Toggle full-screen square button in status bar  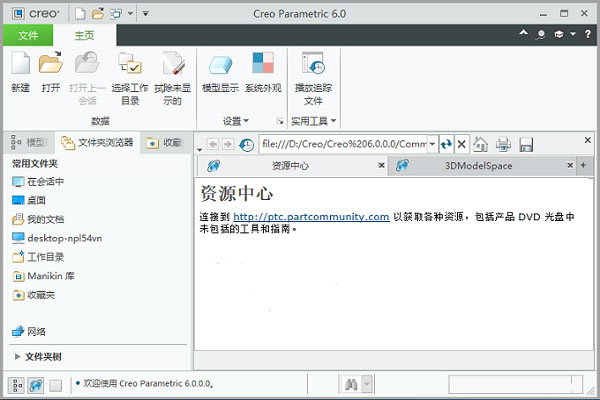pyautogui.click(x=55, y=384)
